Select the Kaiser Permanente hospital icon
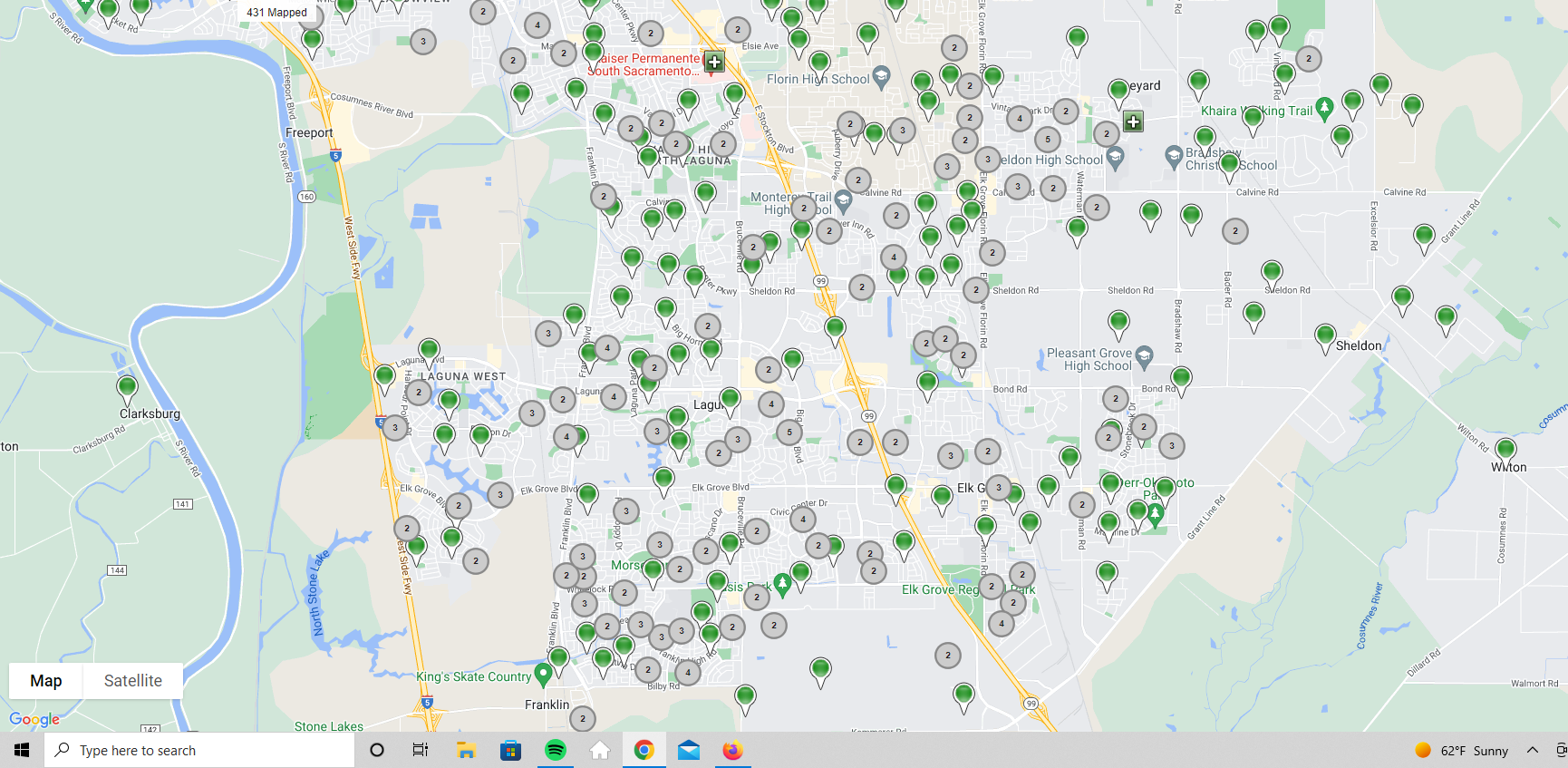1568x768 pixels. click(714, 63)
